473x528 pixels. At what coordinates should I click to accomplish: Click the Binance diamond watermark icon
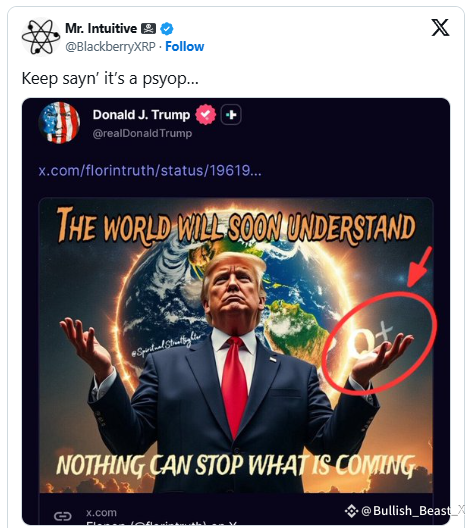351,511
